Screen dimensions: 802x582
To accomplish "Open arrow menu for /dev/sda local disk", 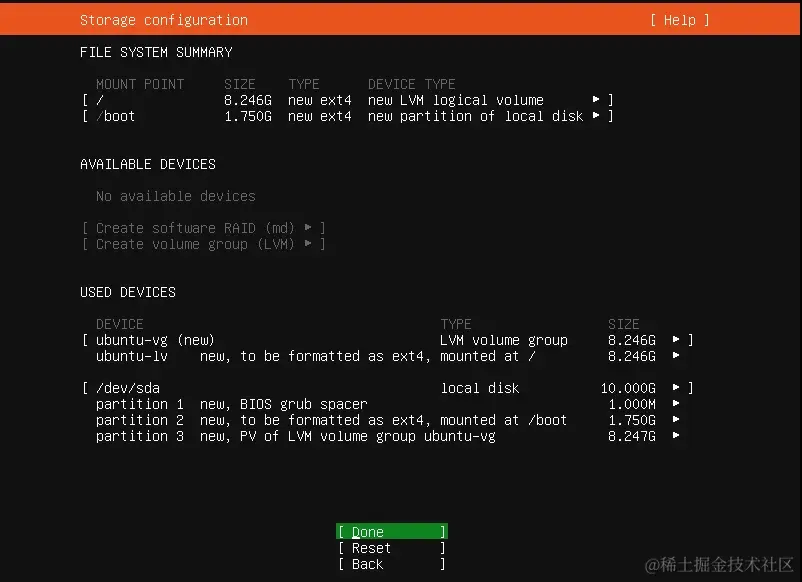I will tap(676, 387).
